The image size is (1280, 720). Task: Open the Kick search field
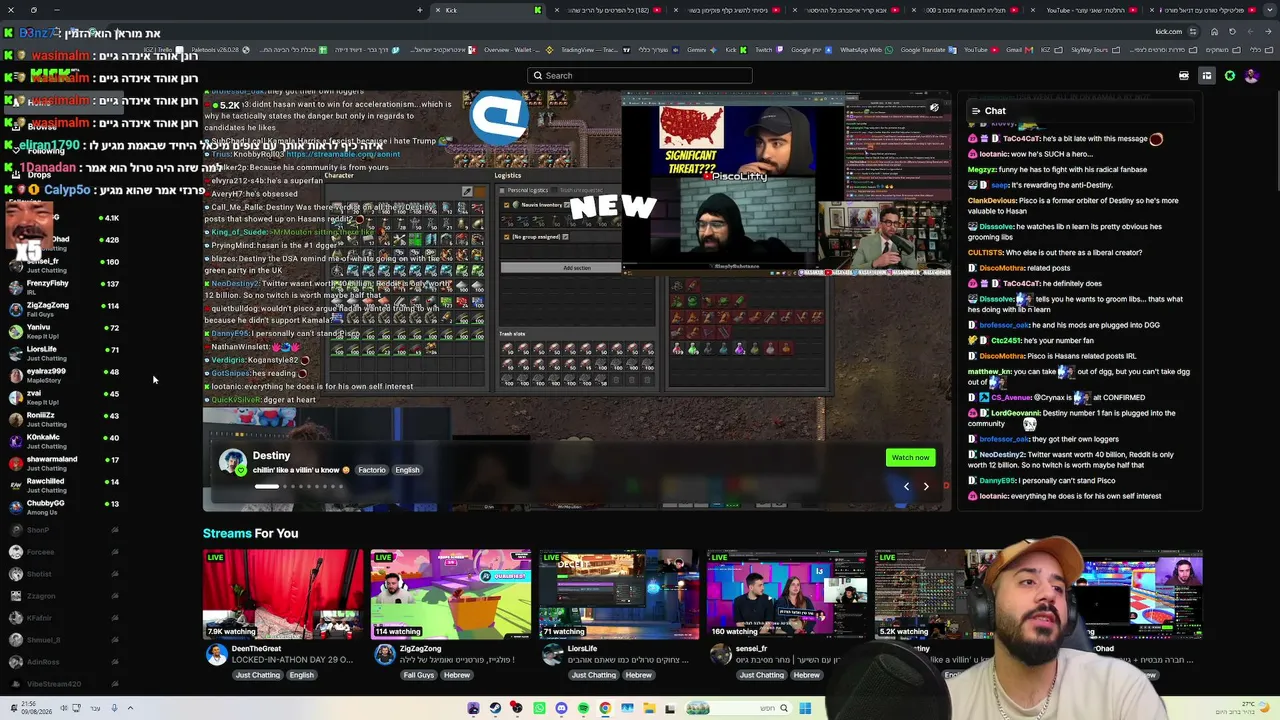click(x=640, y=75)
